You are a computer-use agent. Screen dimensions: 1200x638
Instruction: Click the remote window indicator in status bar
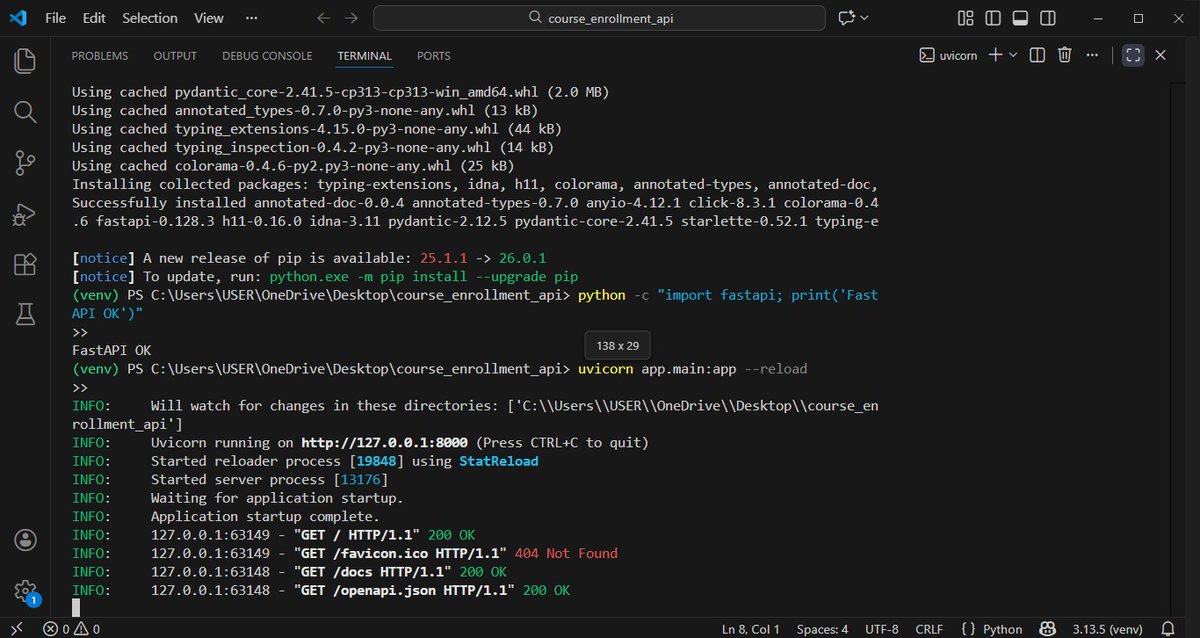17,629
